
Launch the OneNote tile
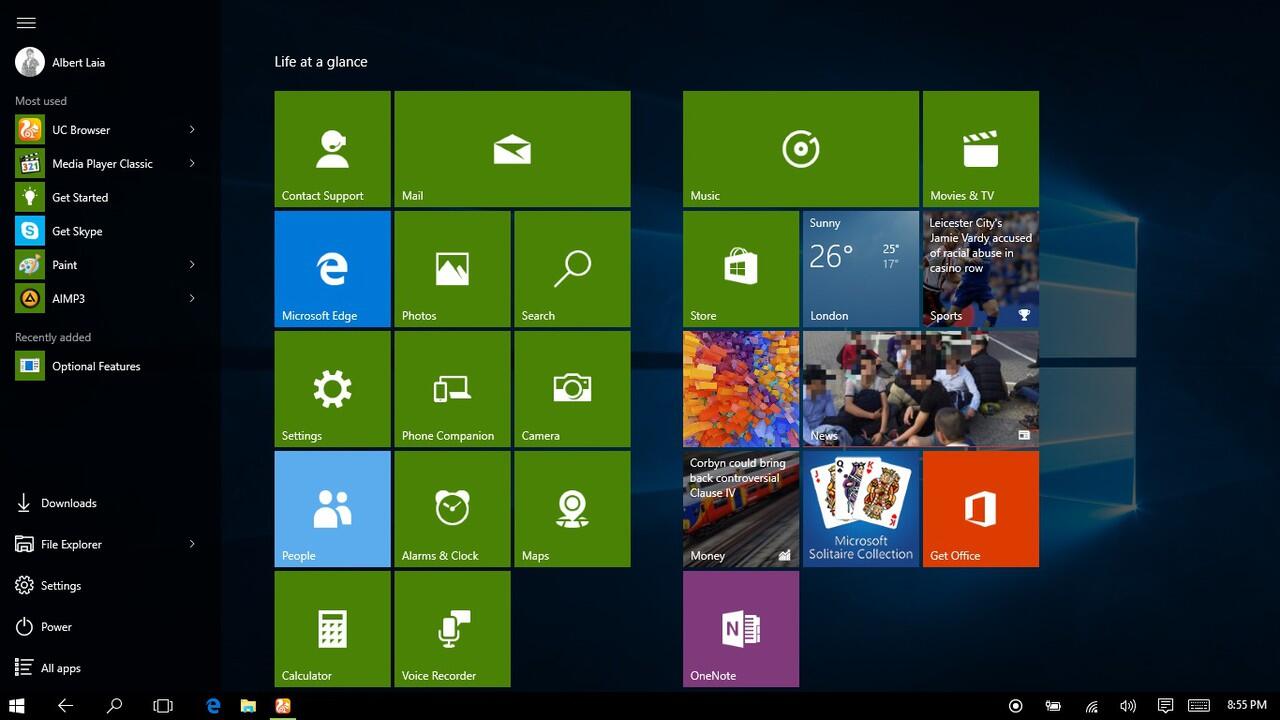741,629
